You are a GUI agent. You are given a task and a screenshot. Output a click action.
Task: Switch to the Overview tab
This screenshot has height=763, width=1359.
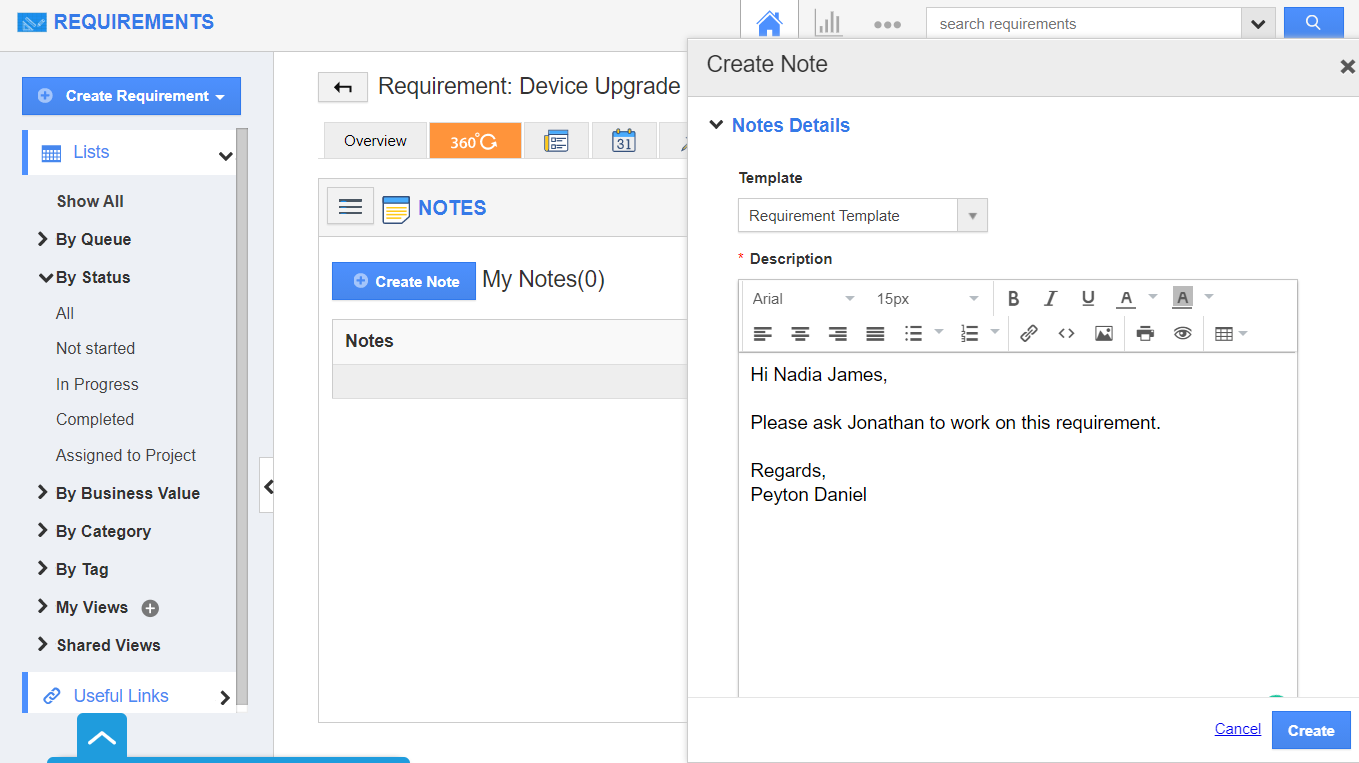(375, 141)
